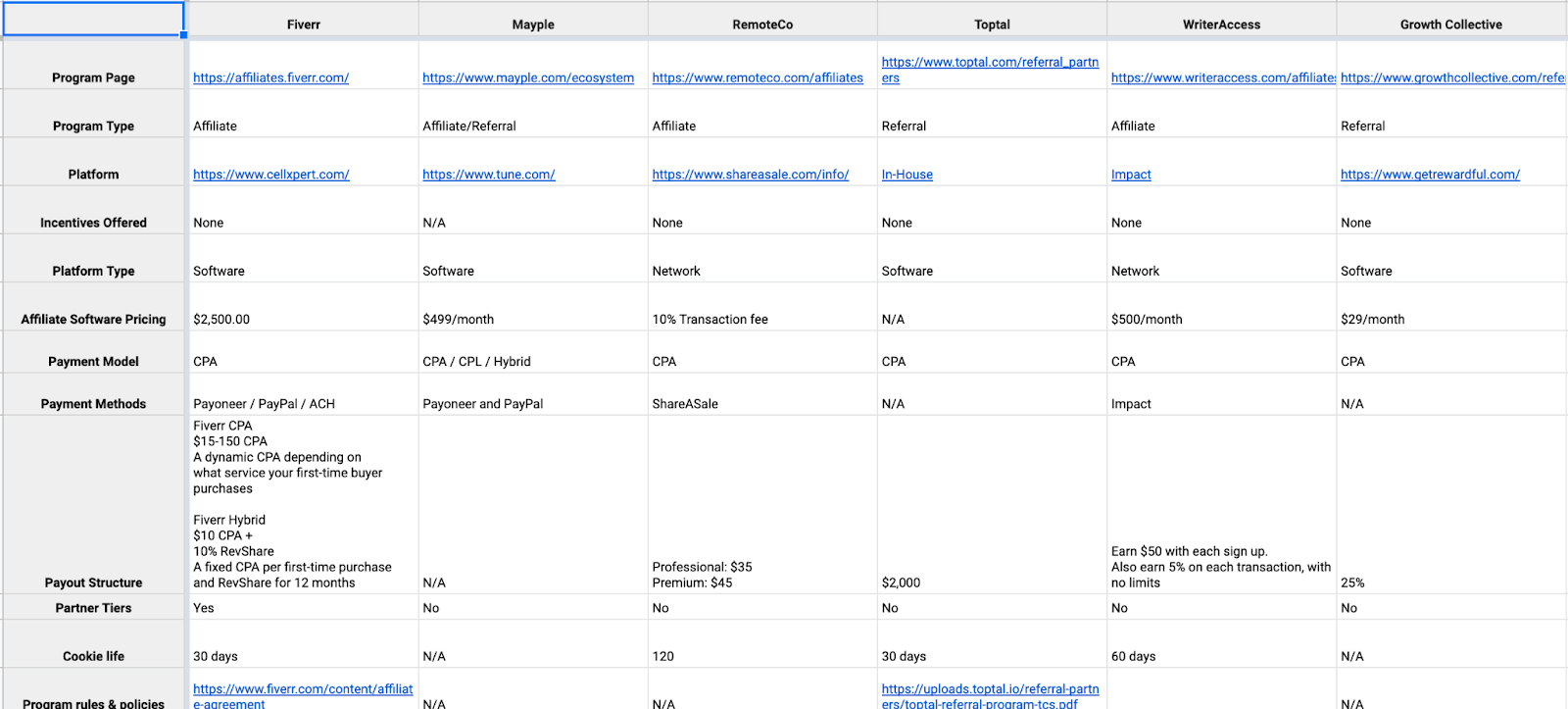Select the empty highlighted top-left cell
1568x709 pixels.
click(93, 19)
